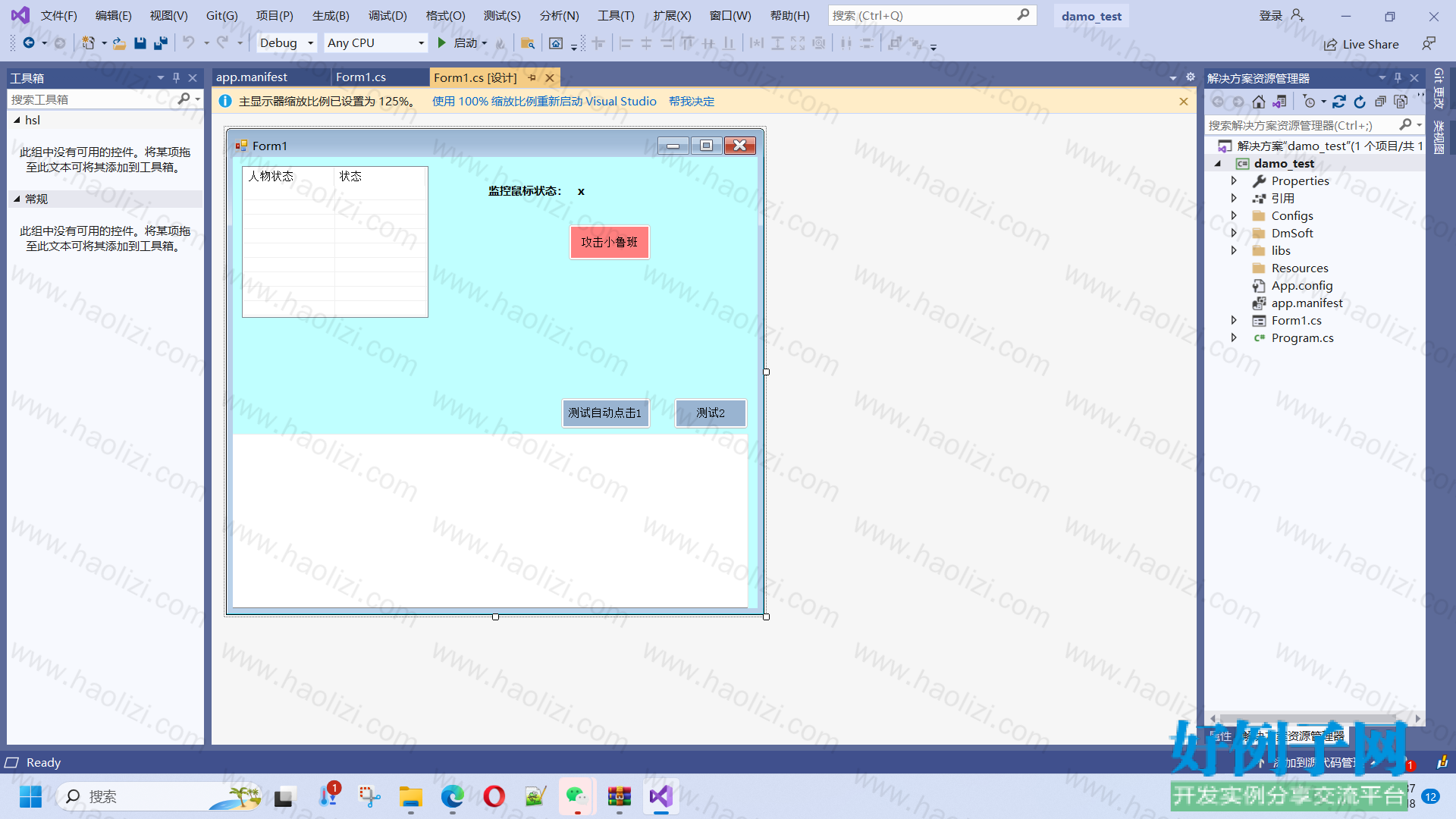Open the Edge browser from the taskbar
Screen dimensions: 1456x819
pyautogui.click(x=453, y=796)
